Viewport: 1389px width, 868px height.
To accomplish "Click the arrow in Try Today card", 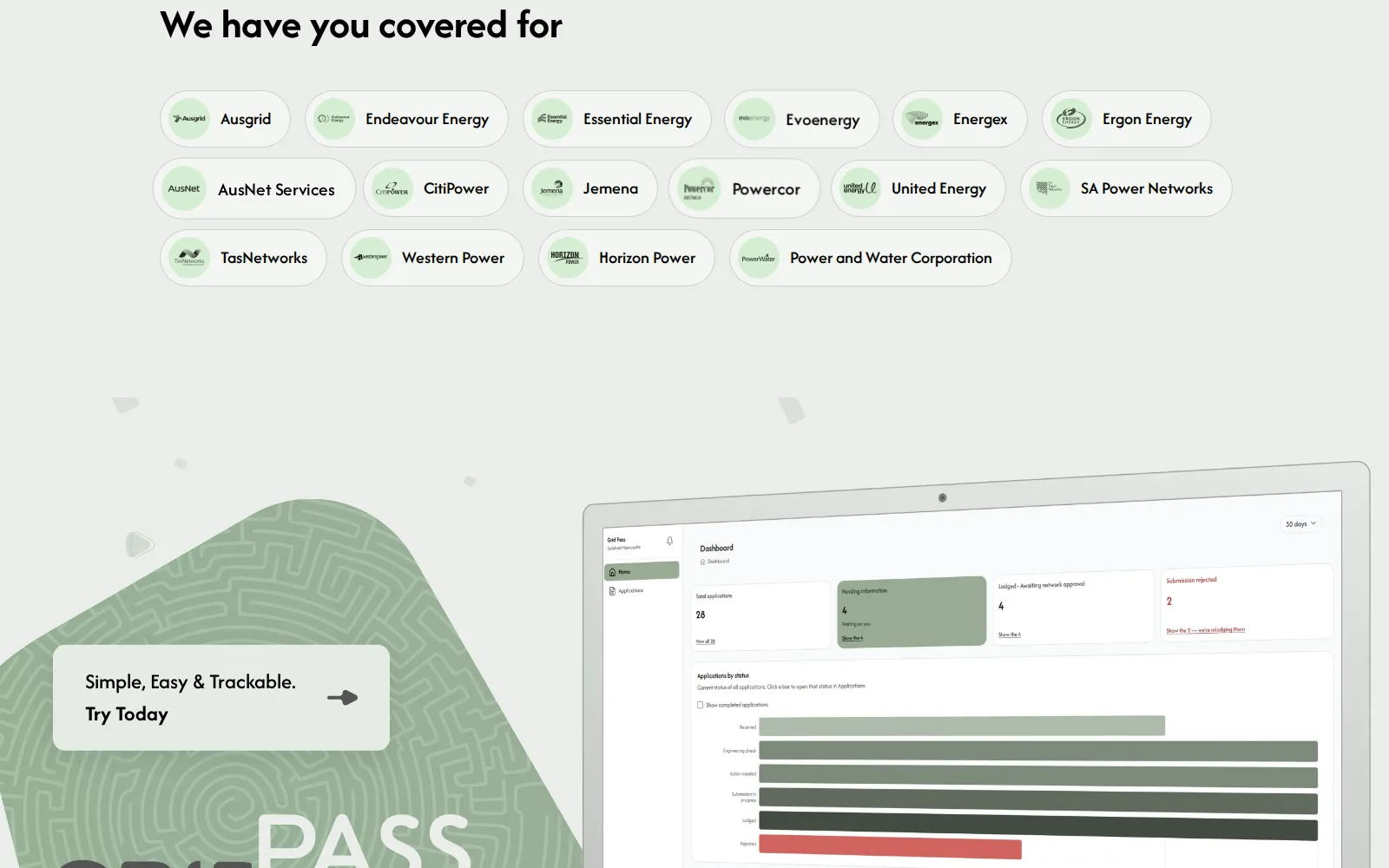I will pos(342,697).
